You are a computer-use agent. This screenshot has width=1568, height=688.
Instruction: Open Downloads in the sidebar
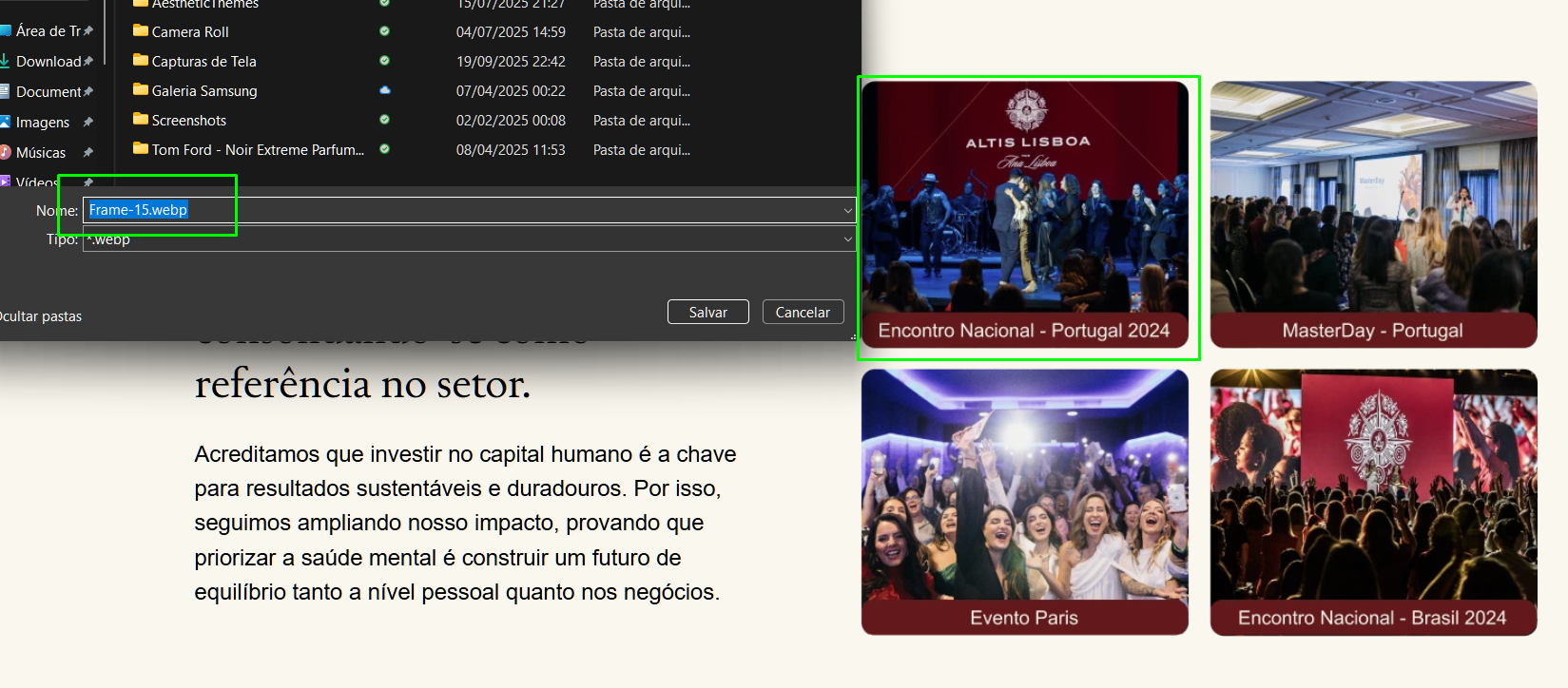[48, 62]
